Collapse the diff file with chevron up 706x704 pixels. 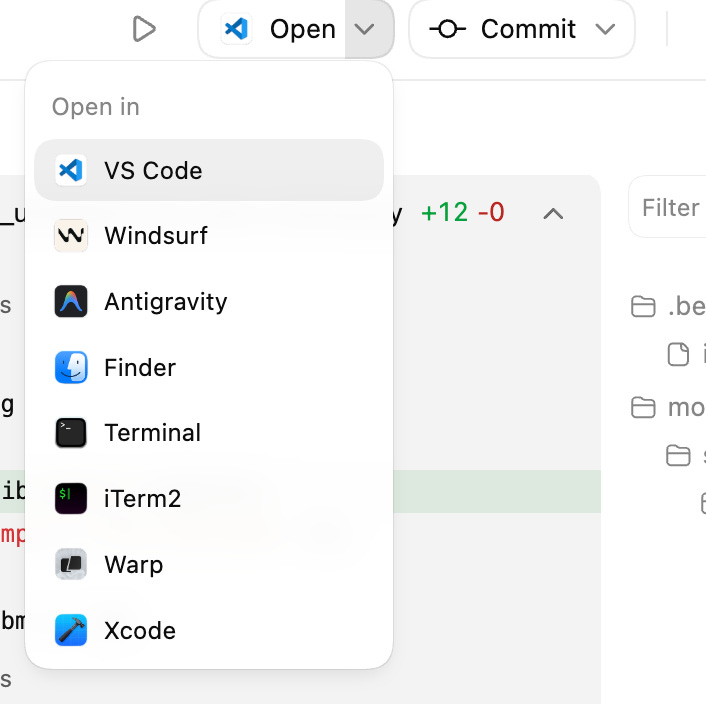pyautogui.click(x=553, y=213)
